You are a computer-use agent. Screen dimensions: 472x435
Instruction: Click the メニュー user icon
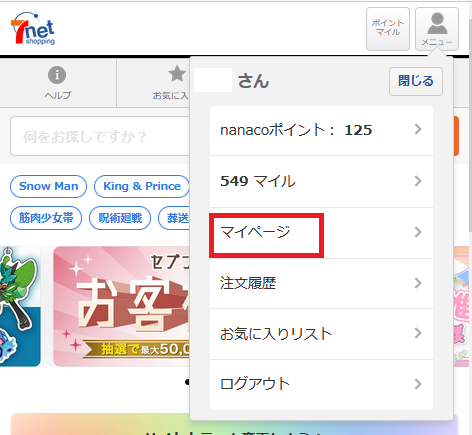point(437,29)
